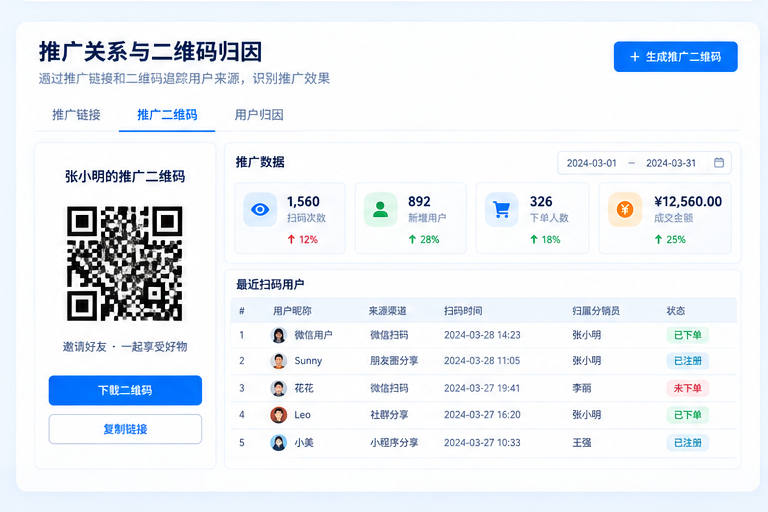Screen dimensions: 768x512
Task: Click the 归属分销员 column header
Action: click(596, 311)
